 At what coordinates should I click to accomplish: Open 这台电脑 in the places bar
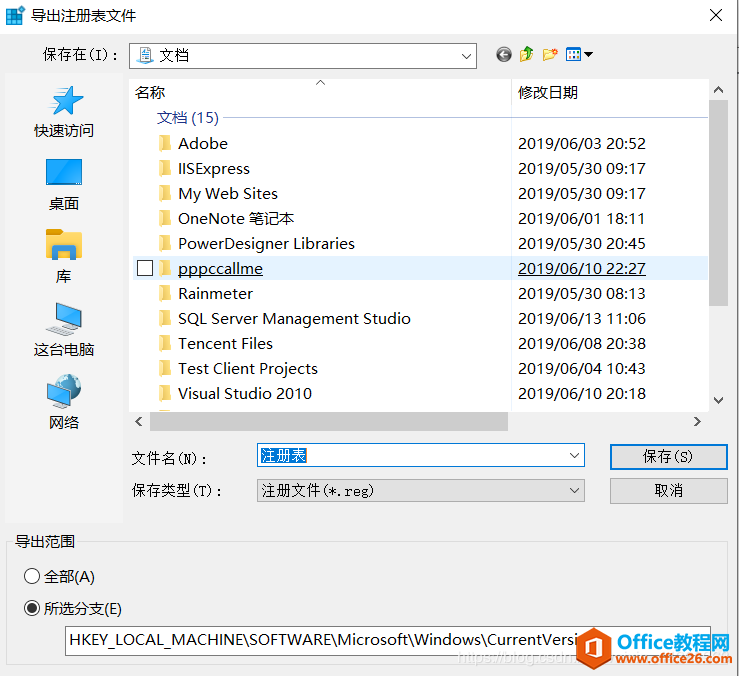pyautogui.click(x=64, y=330)
